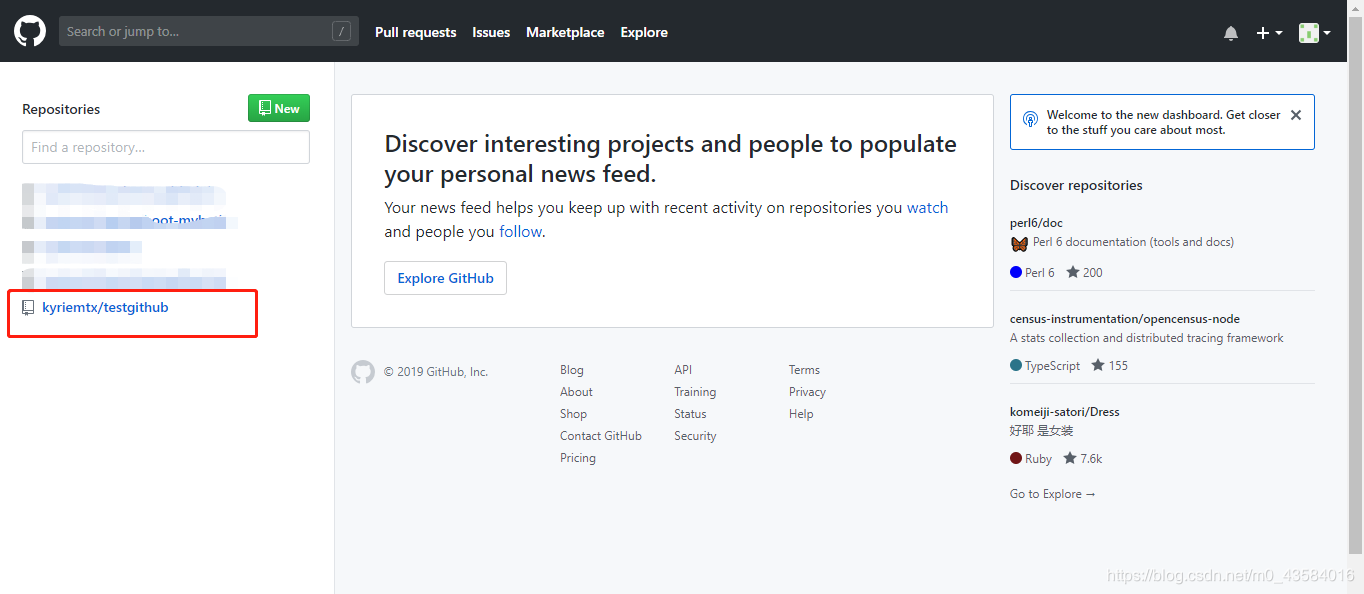Click the star icon showing 200
This screenshot has width=1364, height=594.
click(x=1073, y=272)
